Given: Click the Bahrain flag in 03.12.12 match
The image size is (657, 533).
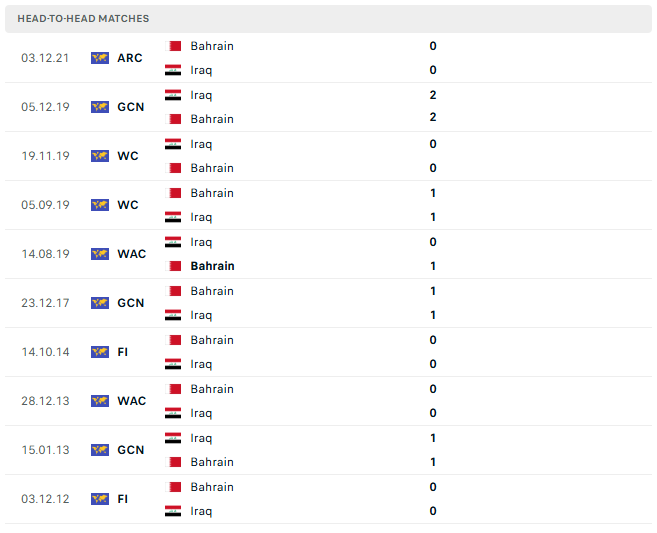Looking at the screenshot, I should (173, 487).
